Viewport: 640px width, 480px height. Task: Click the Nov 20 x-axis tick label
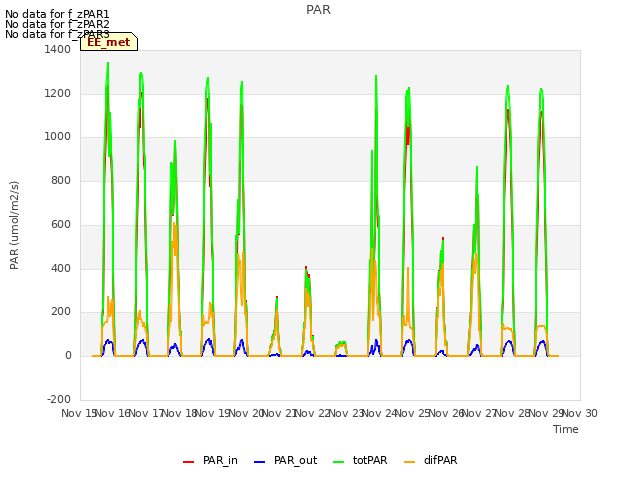(x=245, y=413)
